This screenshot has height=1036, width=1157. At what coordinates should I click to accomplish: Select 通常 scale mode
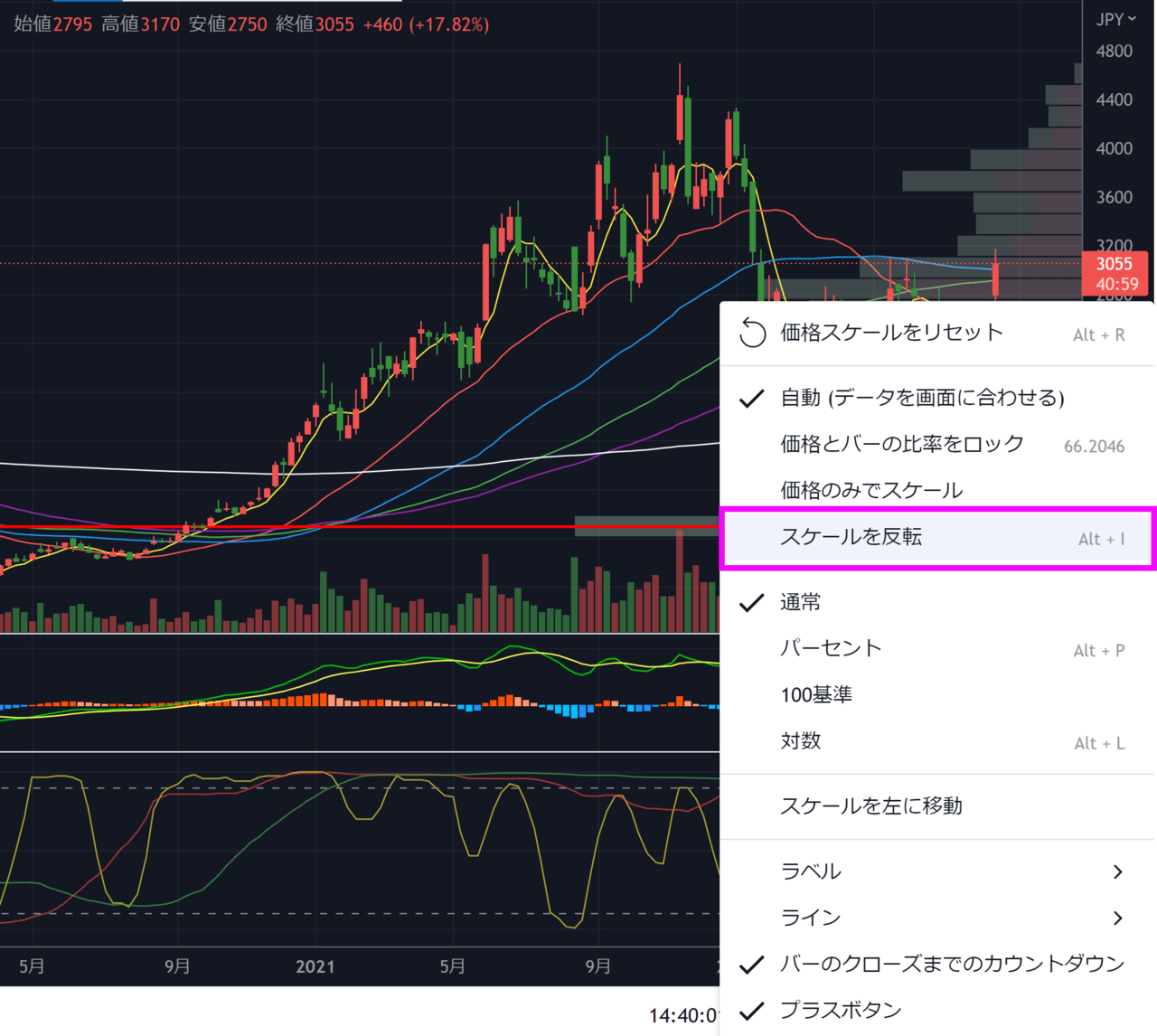pyautogui.click(x=936, y=602)
